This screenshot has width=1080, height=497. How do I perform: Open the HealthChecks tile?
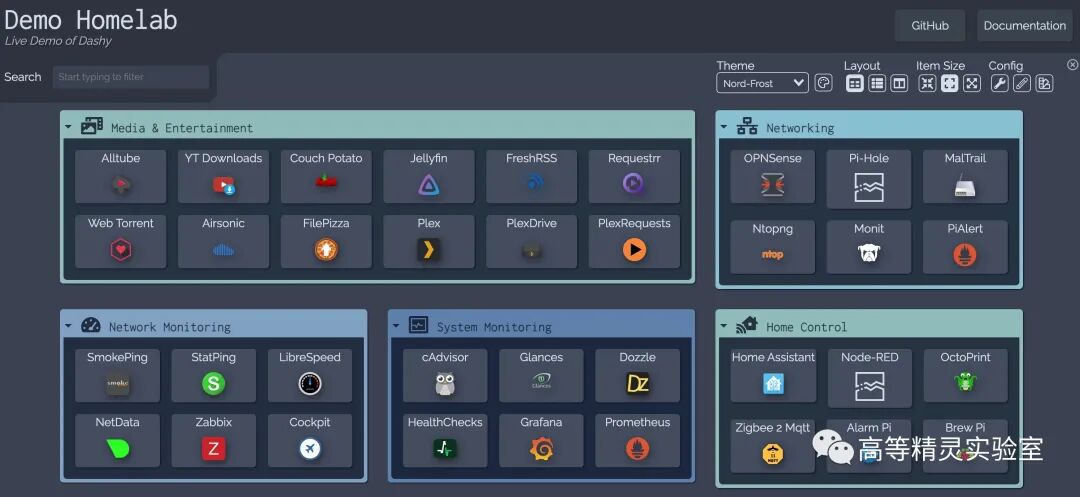[x=445, y=441]
